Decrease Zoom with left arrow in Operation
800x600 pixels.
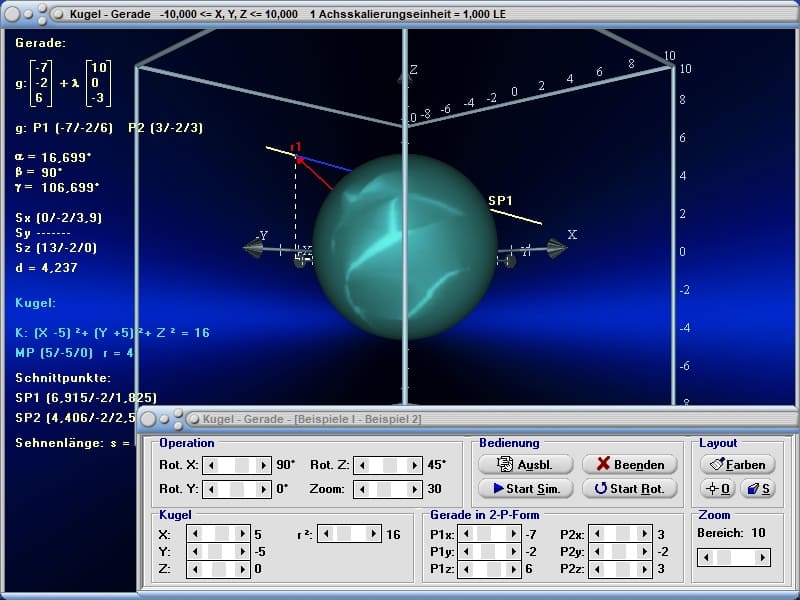pos(362,489)
